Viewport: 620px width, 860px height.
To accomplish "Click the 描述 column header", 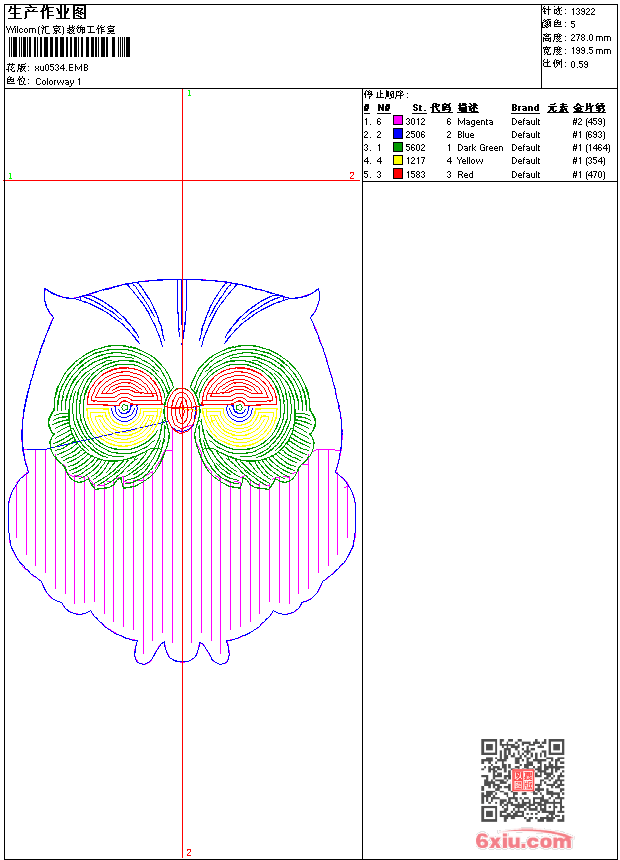I will coord(468,108).
